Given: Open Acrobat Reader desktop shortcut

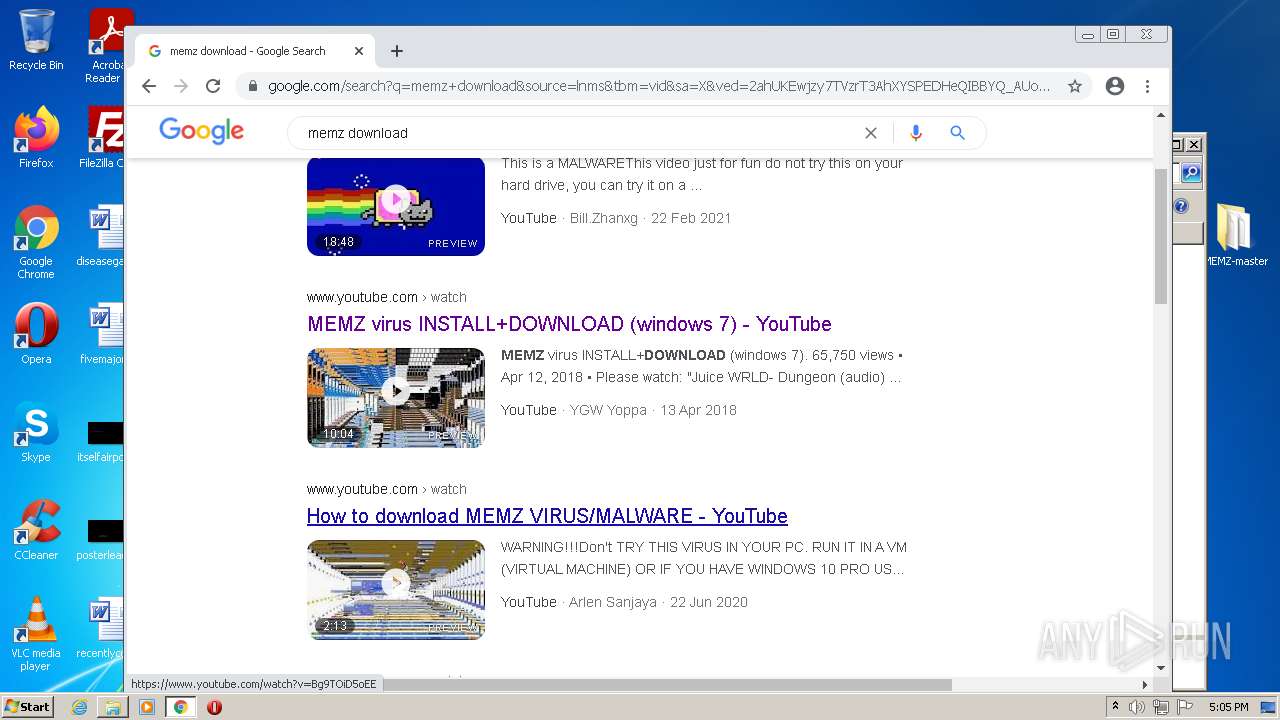Looking at the screenshot, I should click(105, 45).
